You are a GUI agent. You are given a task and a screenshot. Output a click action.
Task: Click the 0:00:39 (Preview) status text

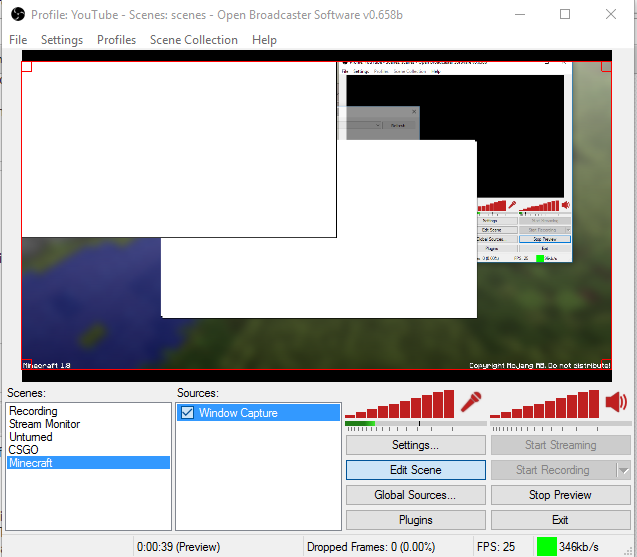[178, 547]
